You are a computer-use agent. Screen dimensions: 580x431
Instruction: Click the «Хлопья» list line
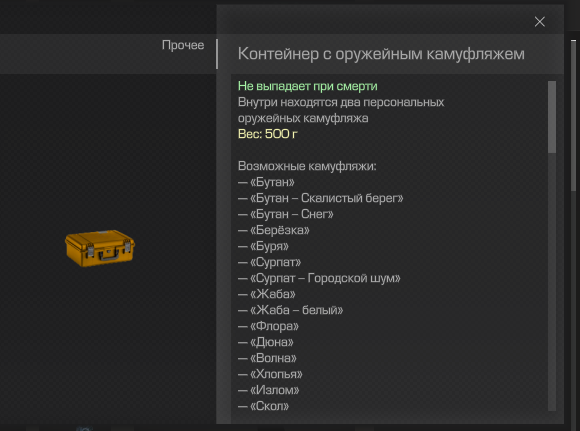270,374
